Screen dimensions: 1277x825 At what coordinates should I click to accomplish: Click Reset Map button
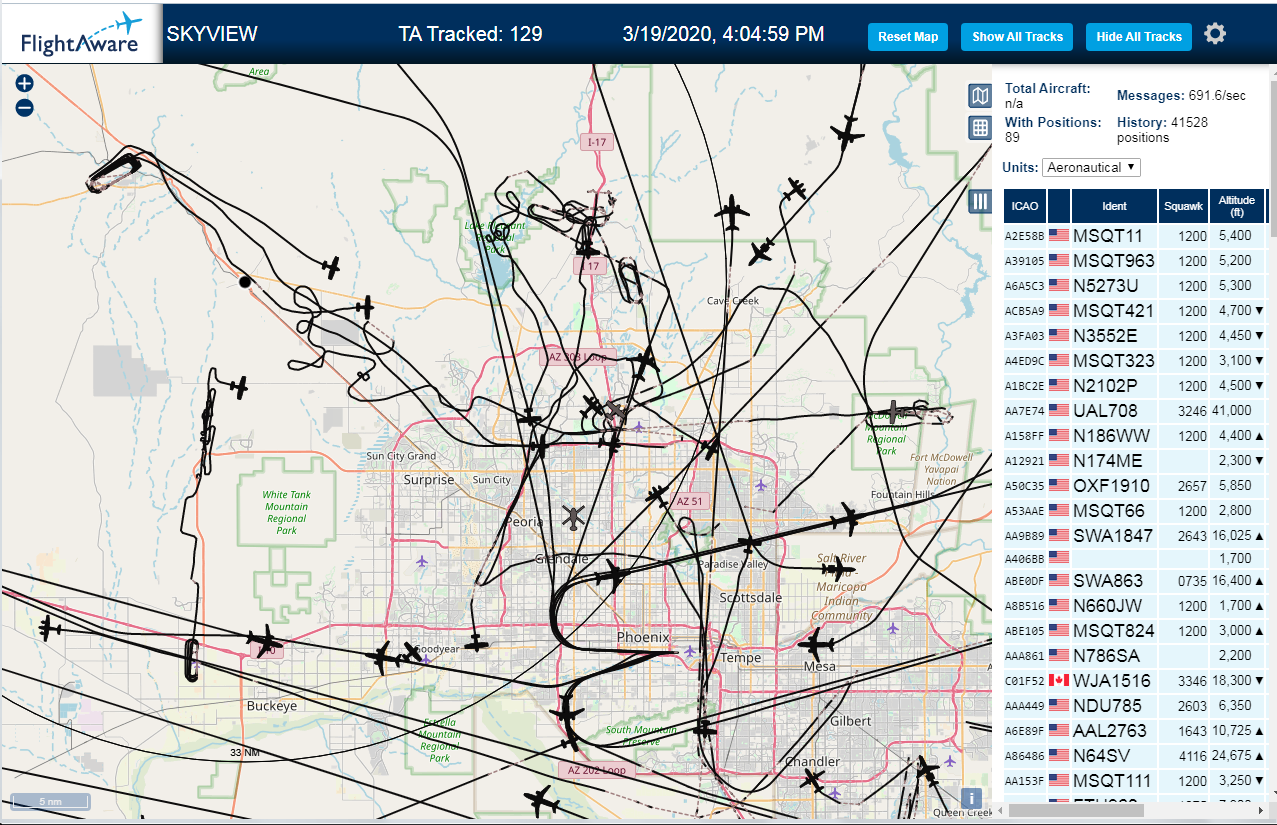(908, 37)
